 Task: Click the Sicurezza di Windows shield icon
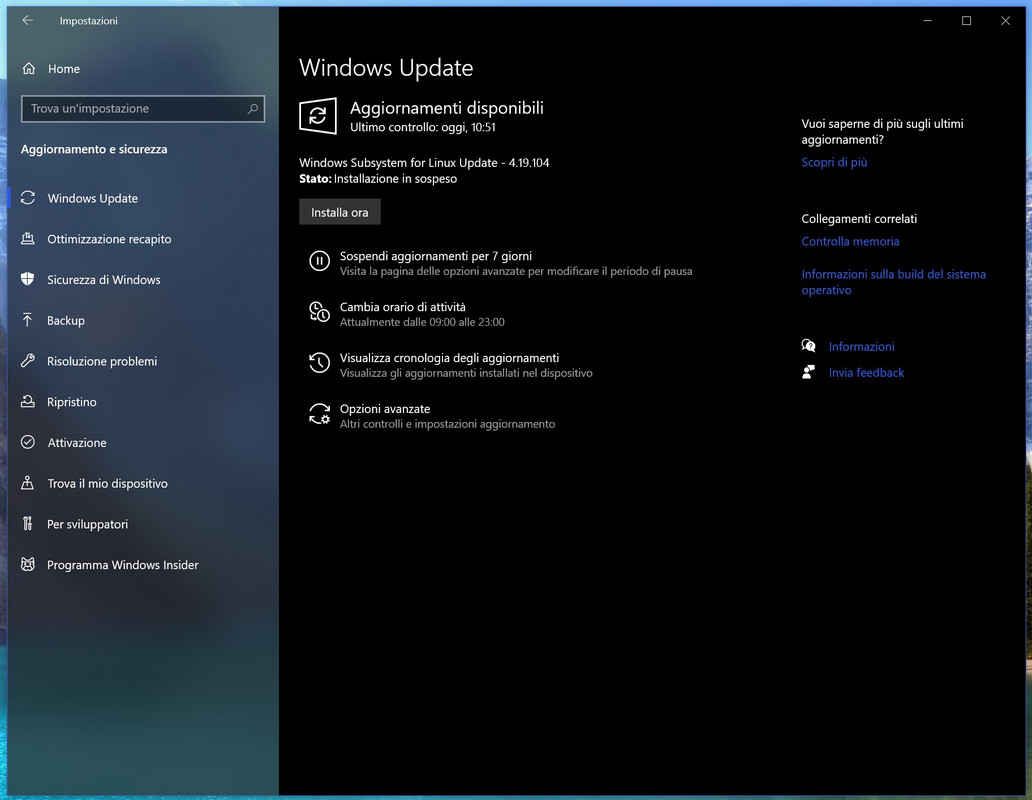click(28, 280)
